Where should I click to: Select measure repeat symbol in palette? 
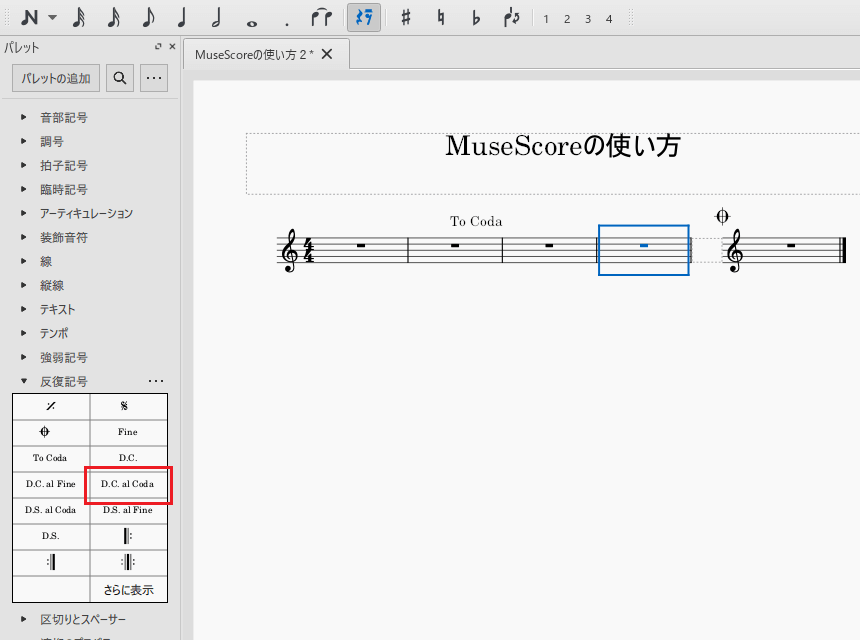[x=51, y=406]
